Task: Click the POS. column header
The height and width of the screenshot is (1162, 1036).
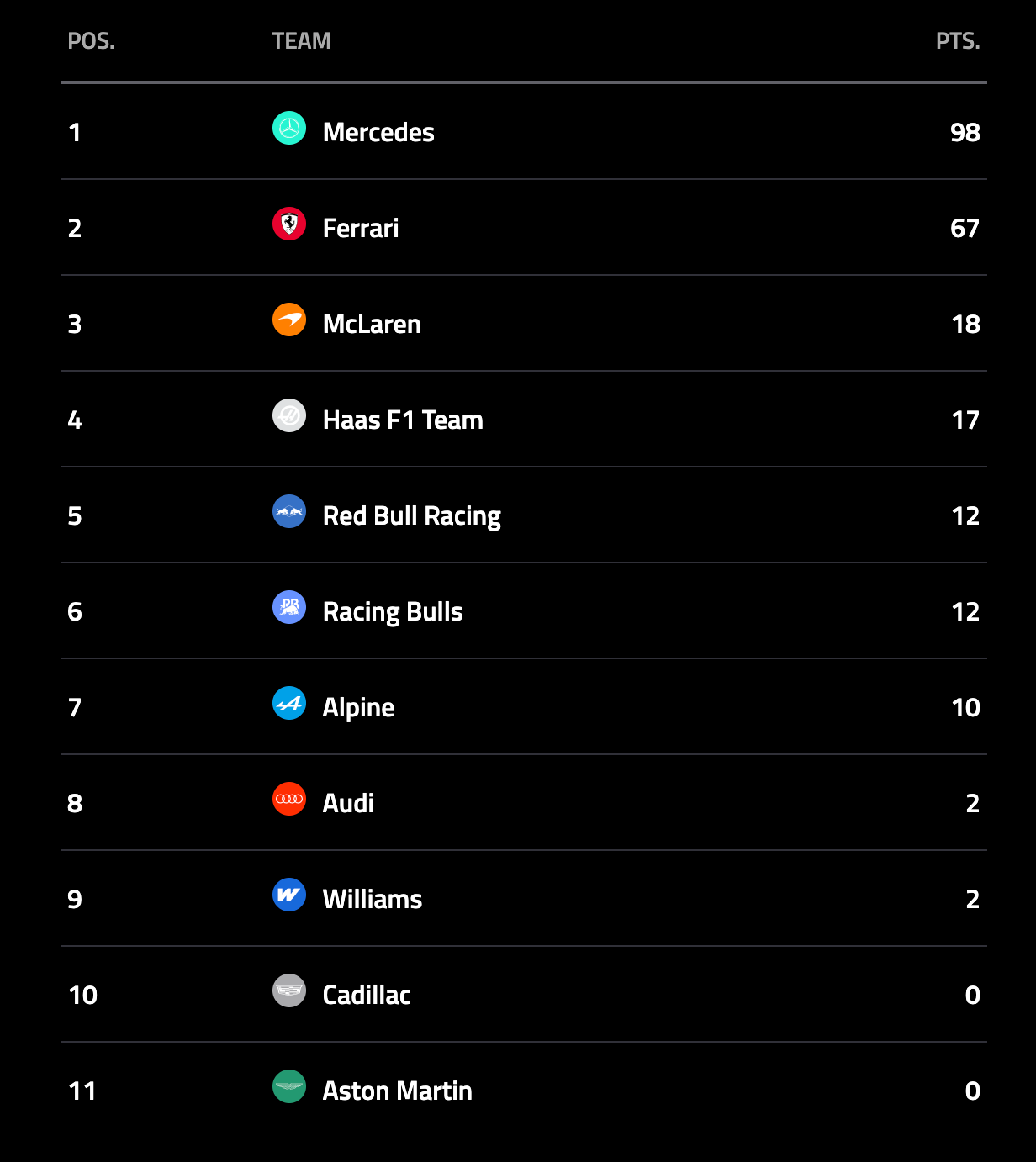Action: tap(91, 41)
